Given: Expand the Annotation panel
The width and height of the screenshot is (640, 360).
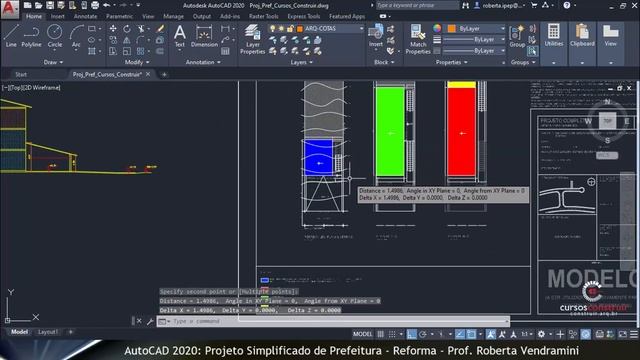Looking at the screenshot, I should tap(203, 62).
